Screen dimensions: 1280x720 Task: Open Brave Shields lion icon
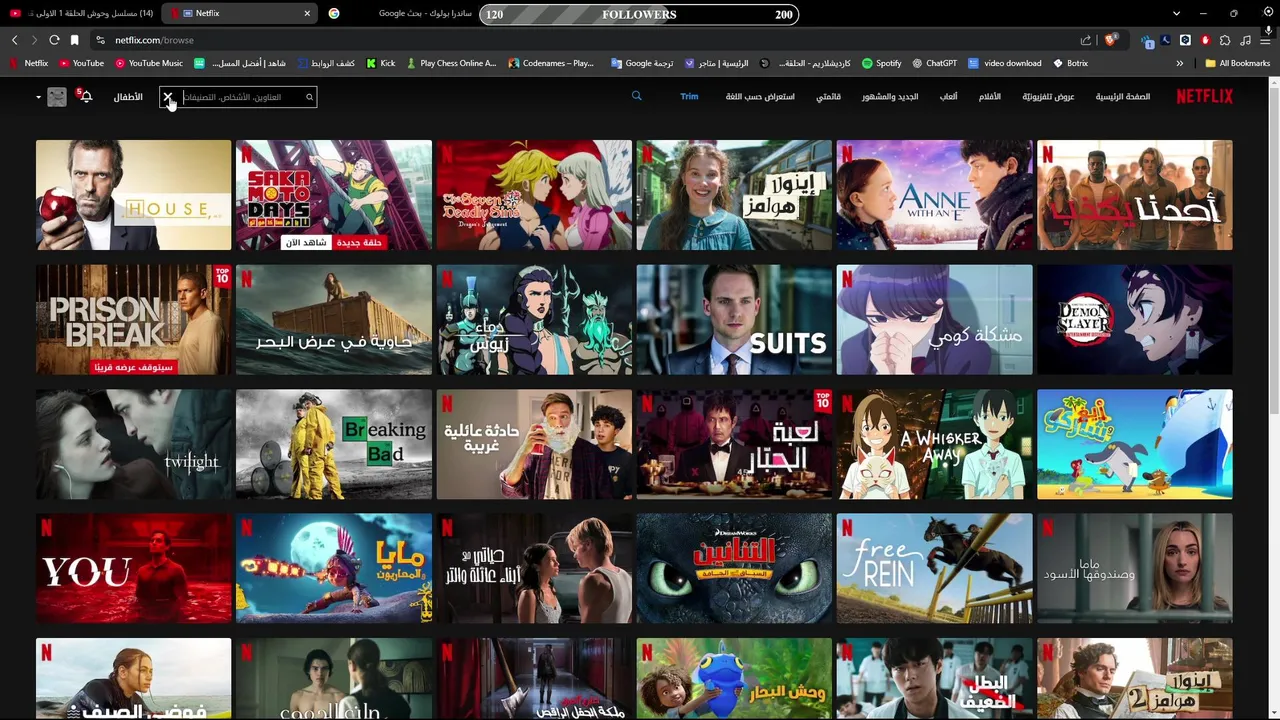pos(1110,40)
